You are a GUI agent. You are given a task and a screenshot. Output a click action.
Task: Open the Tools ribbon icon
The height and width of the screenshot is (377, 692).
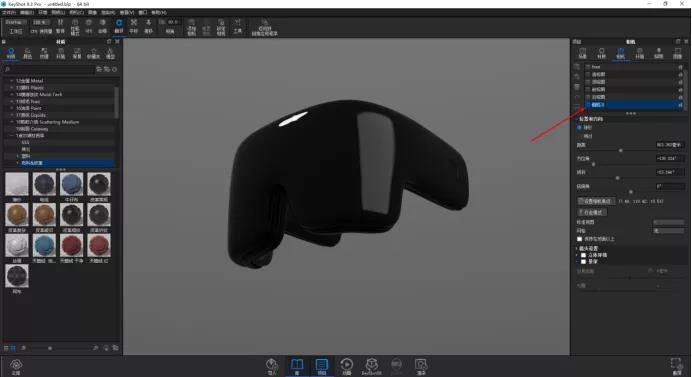tap(237, 26)
